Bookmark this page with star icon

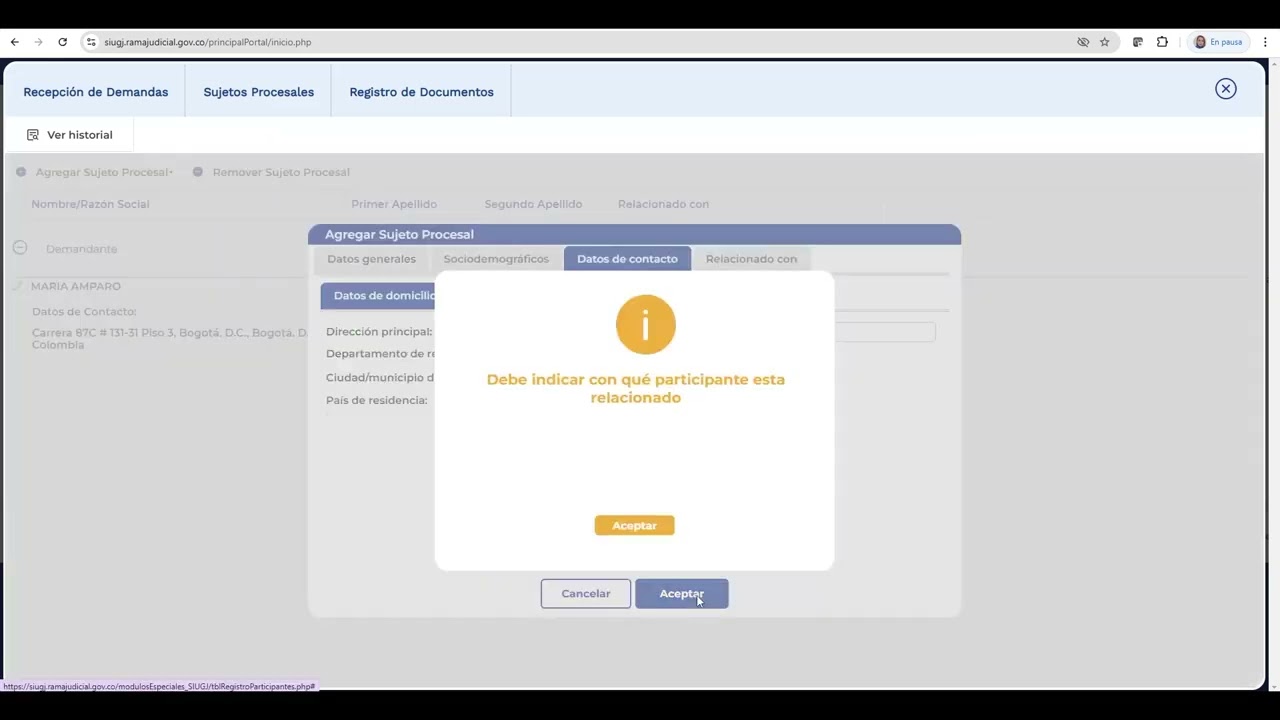[1104, 42]
